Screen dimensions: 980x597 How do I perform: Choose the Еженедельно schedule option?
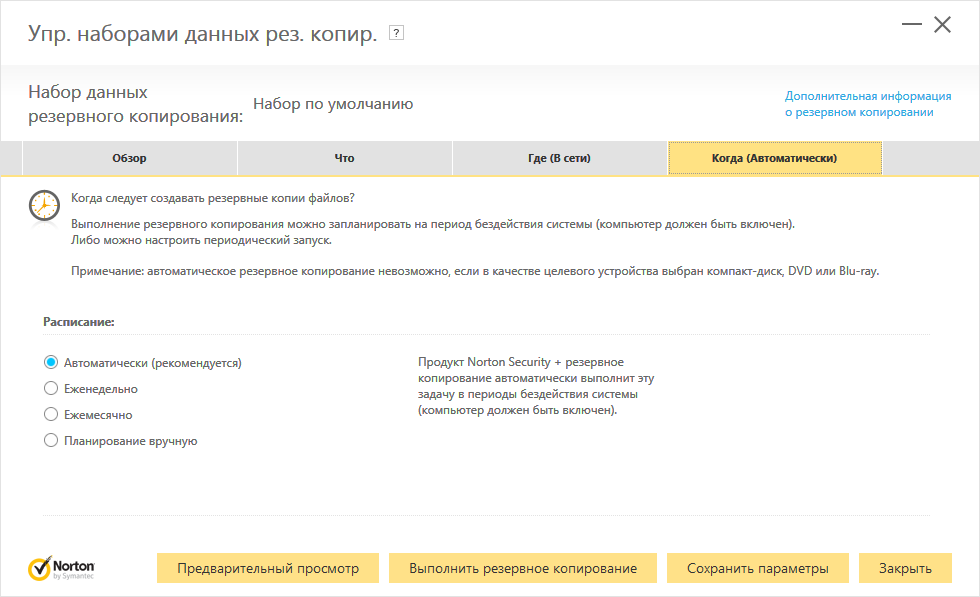pos(51,389)
